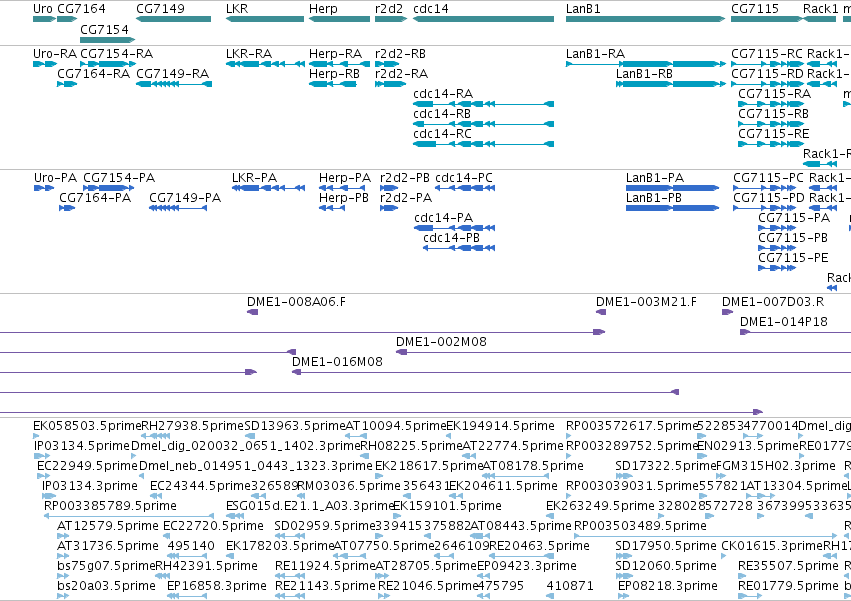The height and width of the screenshot is (601, 851).
Task: Select the CG7154 gene bar
Action: (107, 40)
